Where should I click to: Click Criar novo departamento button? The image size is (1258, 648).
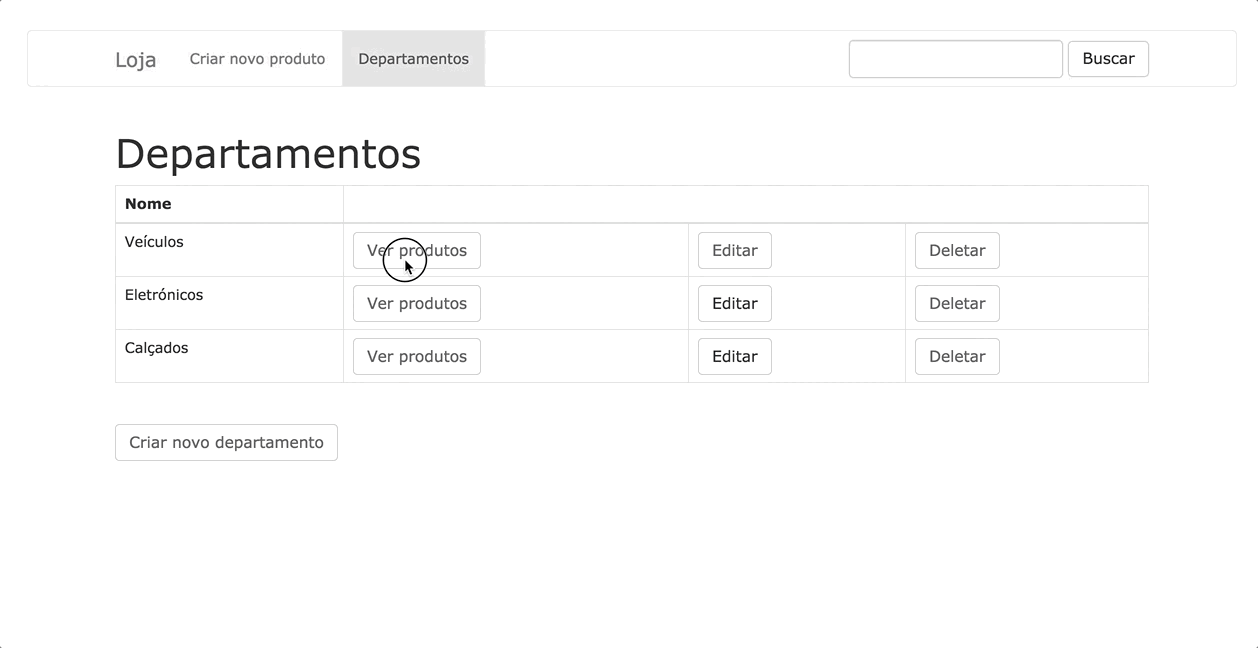pos(226,442)
